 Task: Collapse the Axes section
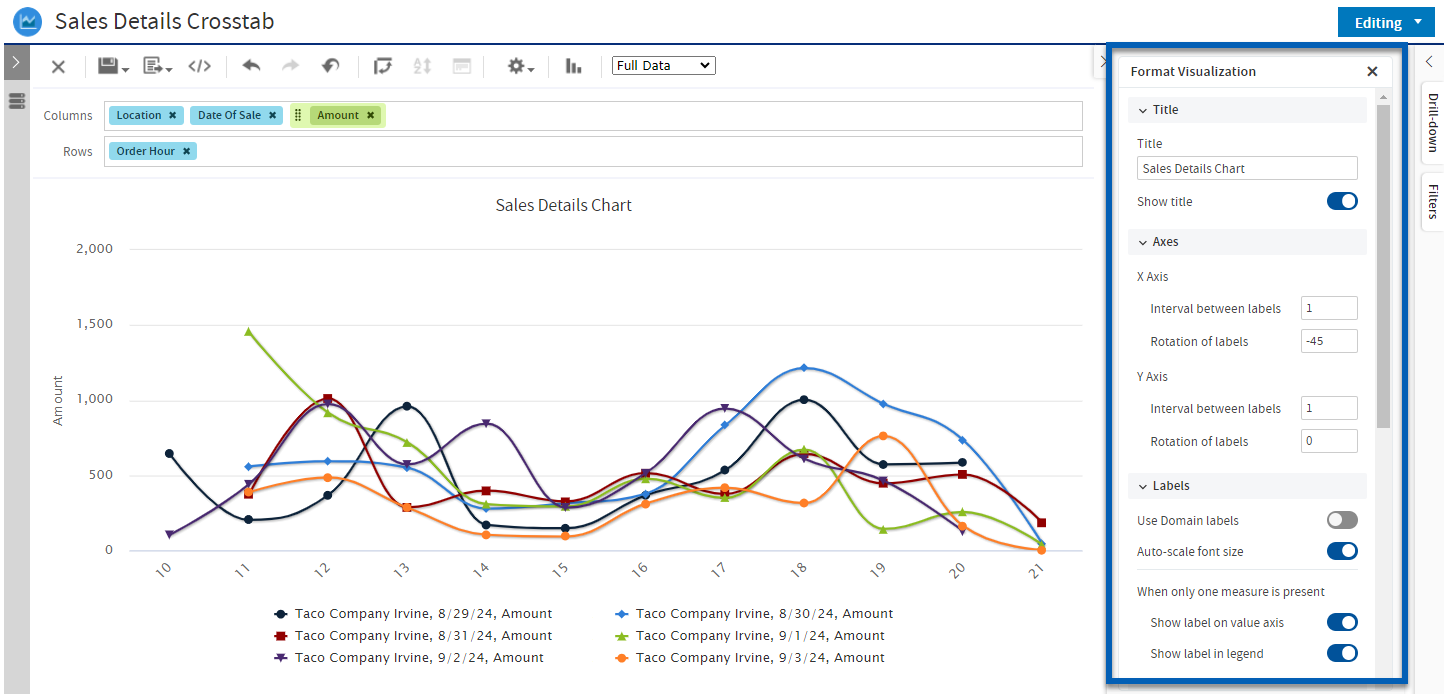pyautogui.click(x=1143, y=242)
